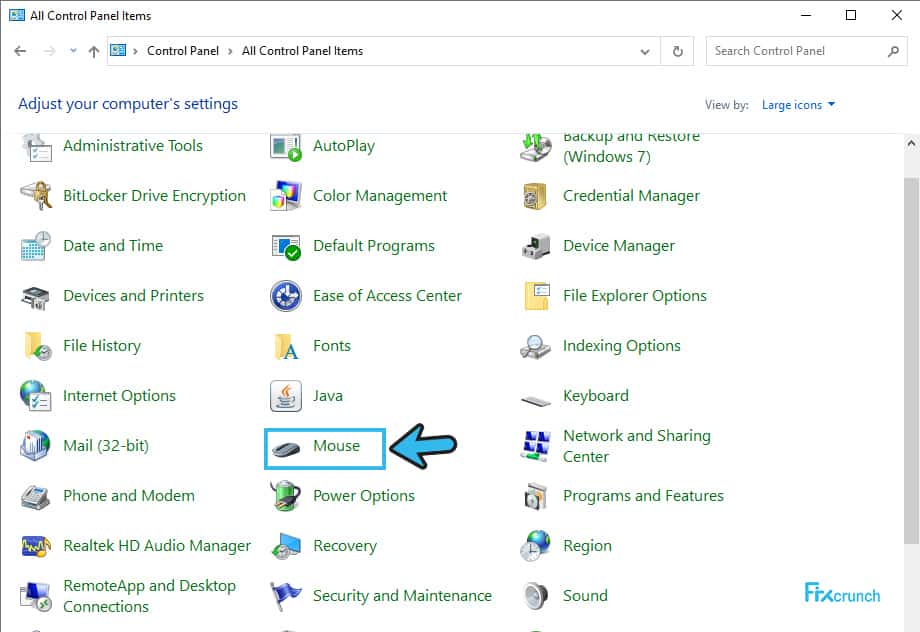Click the search magnifier icon
The height and width of the screenshot is (632, 920).
893,52
